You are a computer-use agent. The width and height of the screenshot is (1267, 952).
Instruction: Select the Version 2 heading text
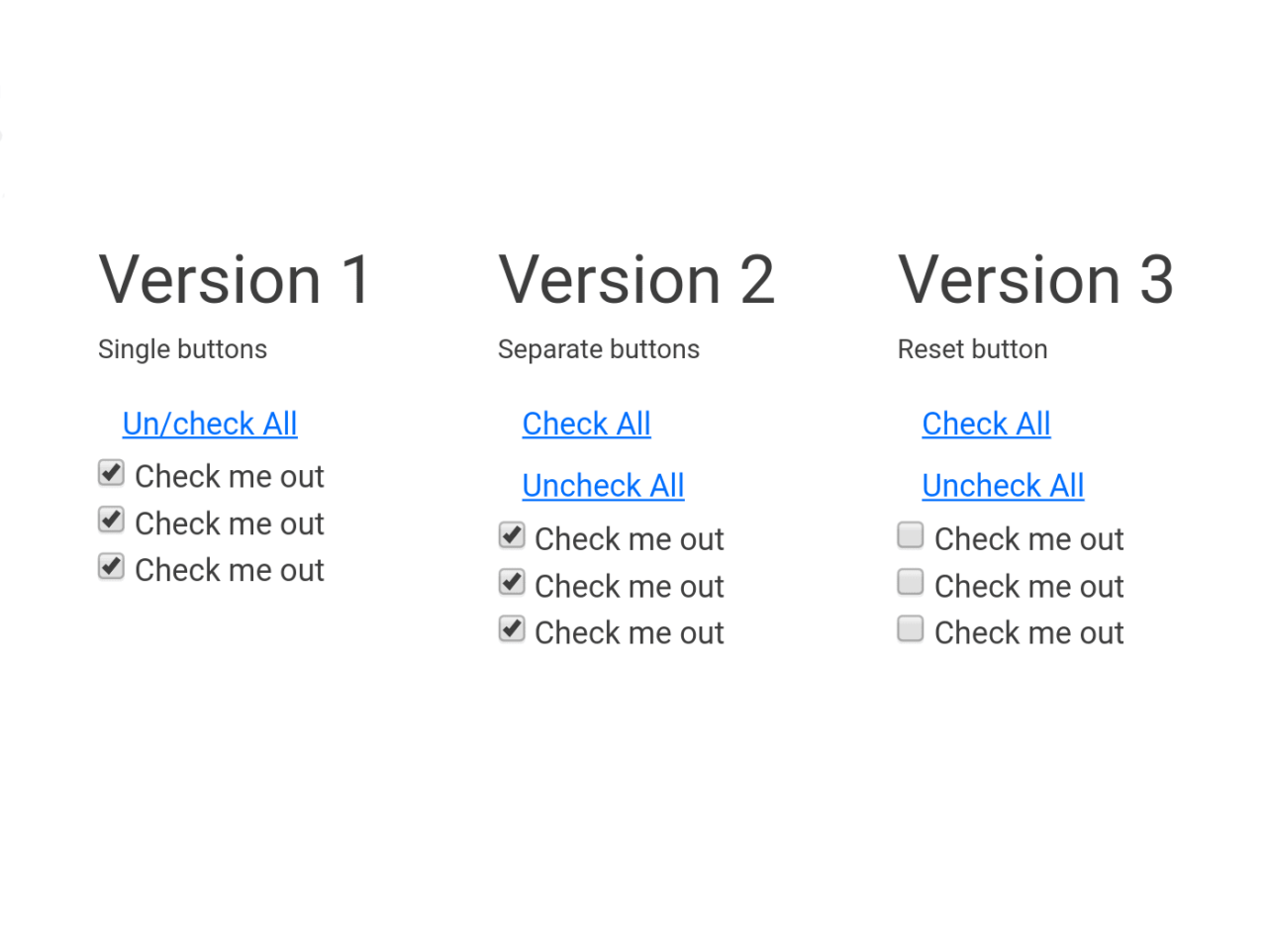[636, 280]
